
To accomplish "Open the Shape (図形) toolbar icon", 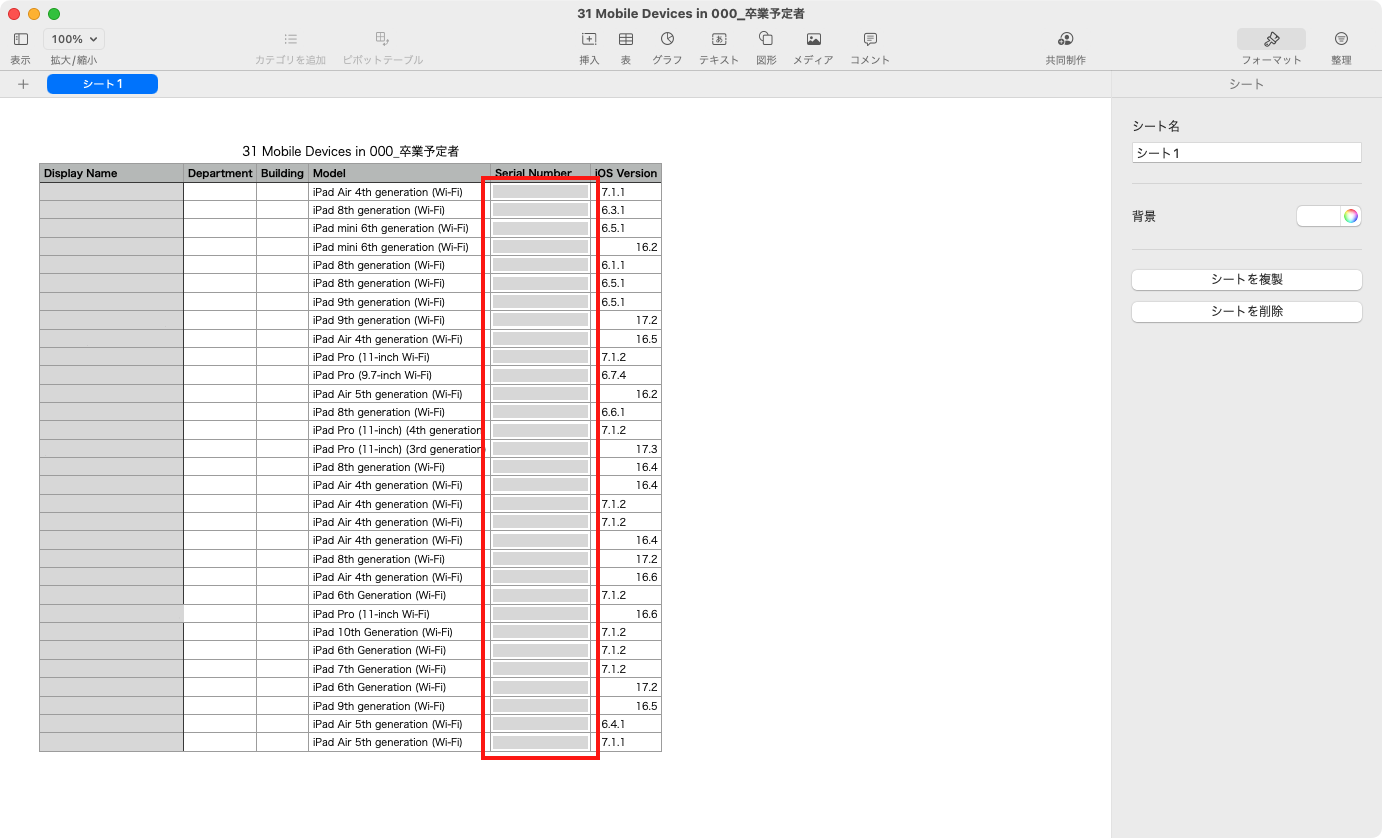I will coord(766,39).
